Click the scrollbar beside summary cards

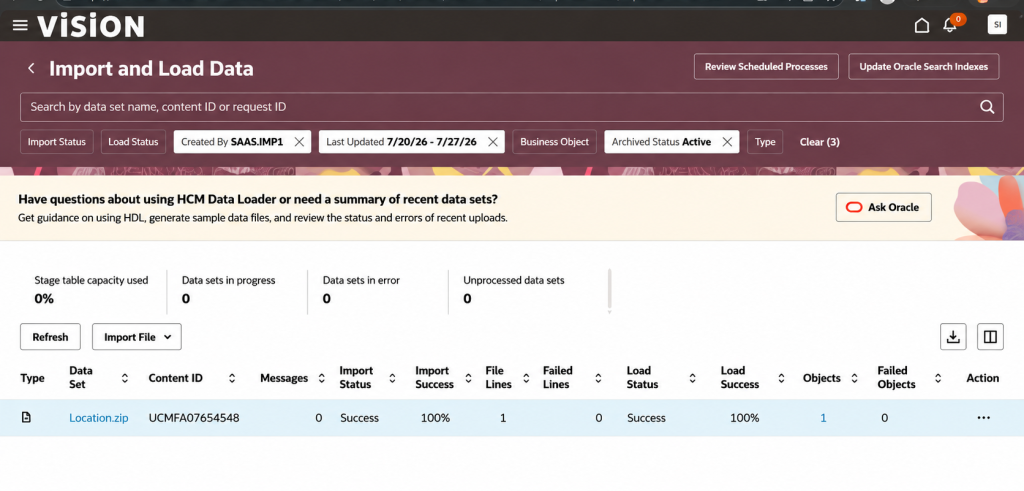tap(609, 291)
